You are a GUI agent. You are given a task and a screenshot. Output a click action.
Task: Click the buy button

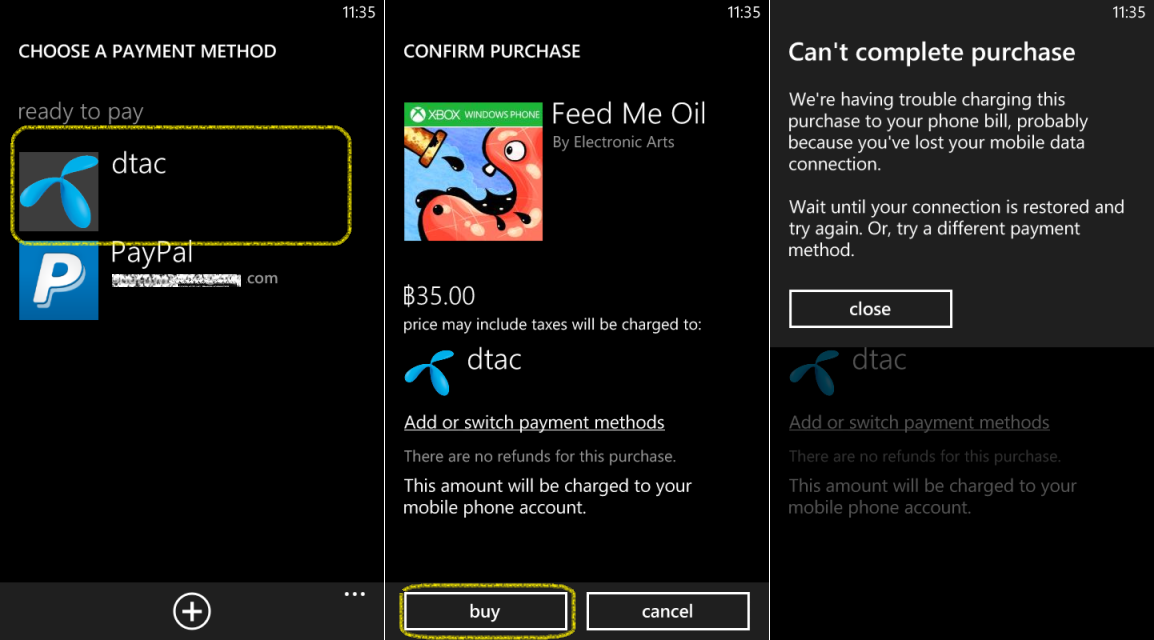point(485,611)
